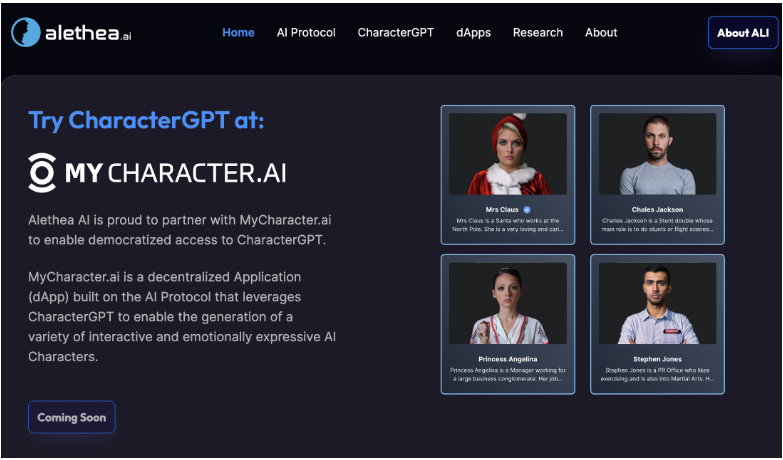Screen dimensions: 783x460
Task: Select the Research nav item
Action: click(x=538, y=32)
